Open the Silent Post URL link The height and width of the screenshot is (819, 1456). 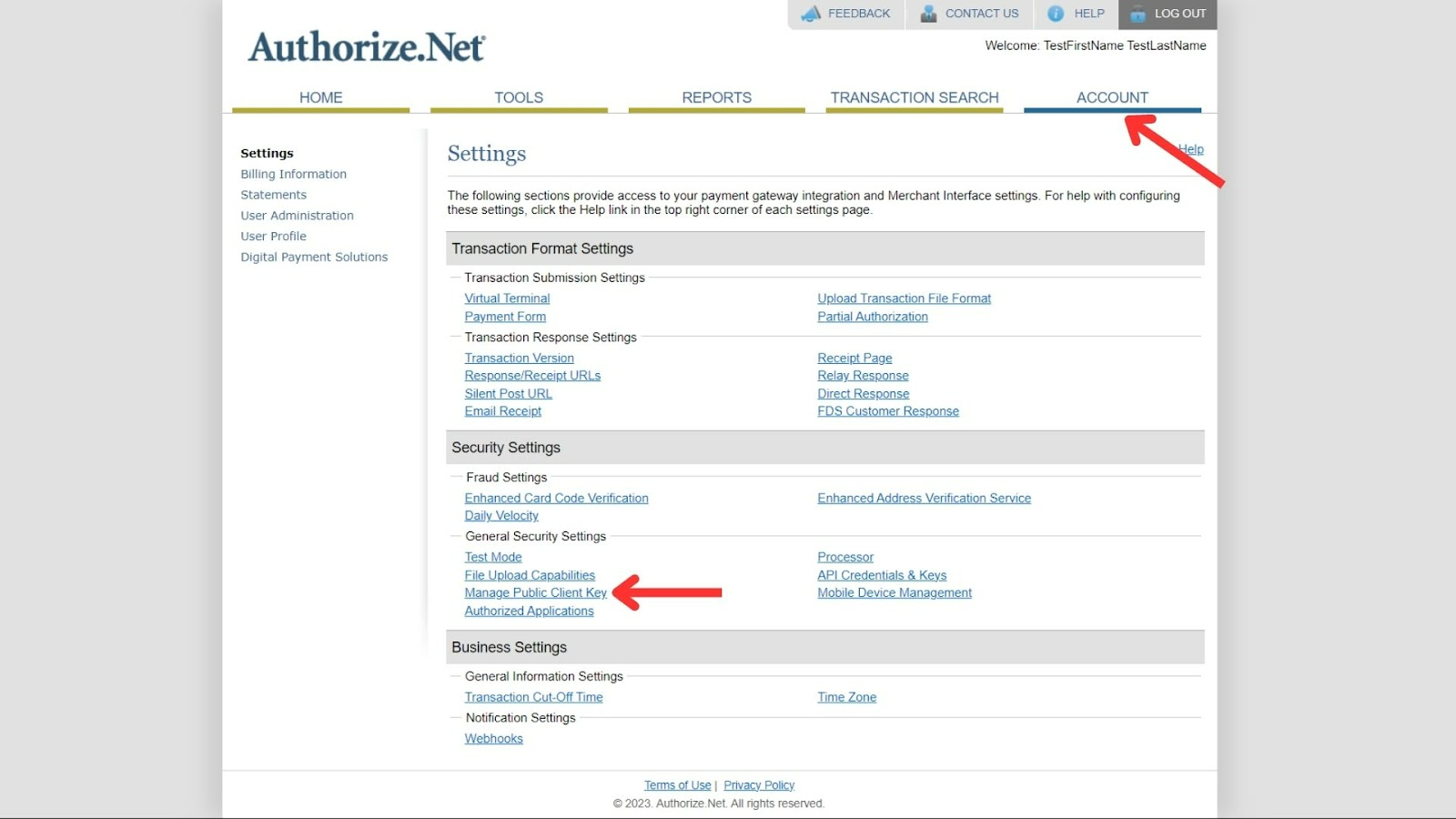[508, 393]
